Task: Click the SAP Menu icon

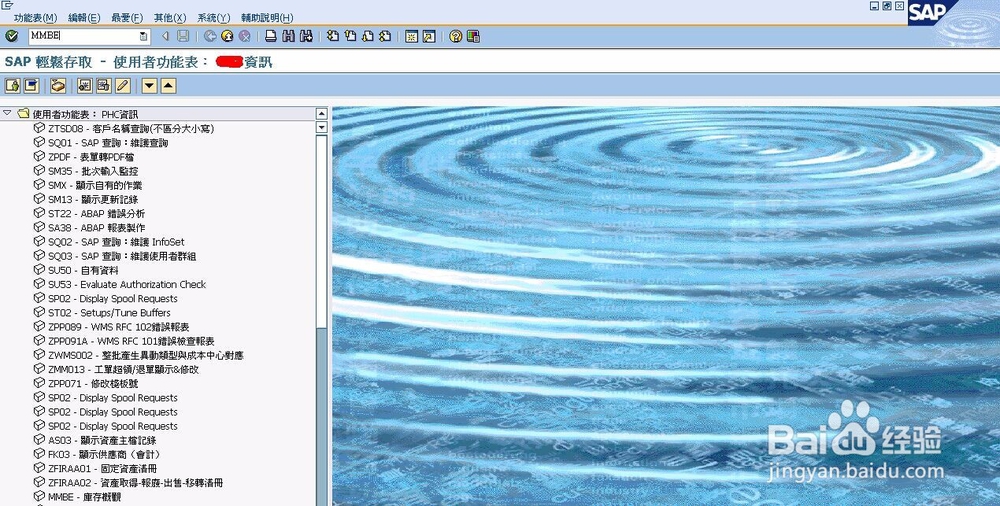Action: point(31,86)
